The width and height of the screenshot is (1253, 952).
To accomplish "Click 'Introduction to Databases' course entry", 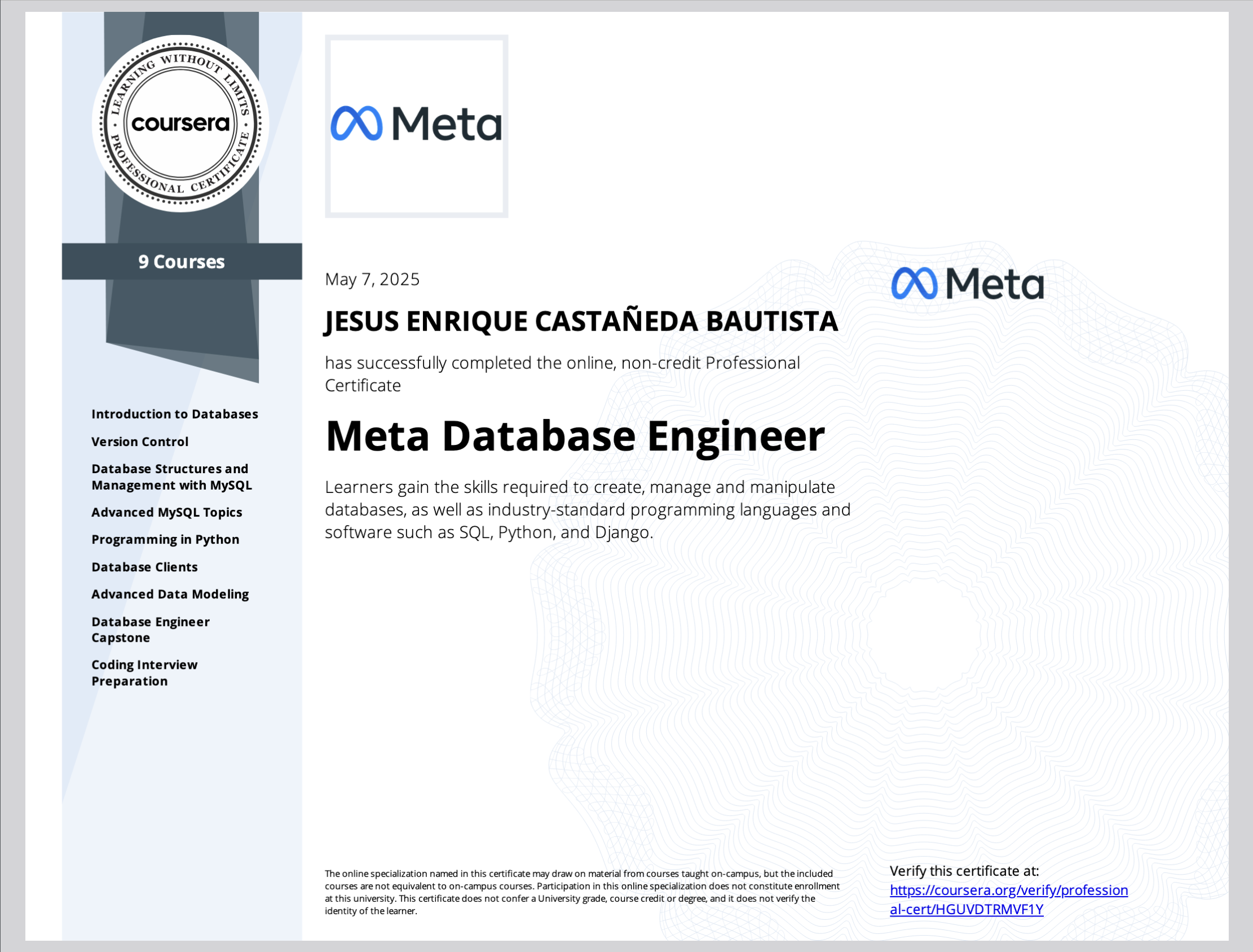I will pyautogui.click(x=174, y=414).
